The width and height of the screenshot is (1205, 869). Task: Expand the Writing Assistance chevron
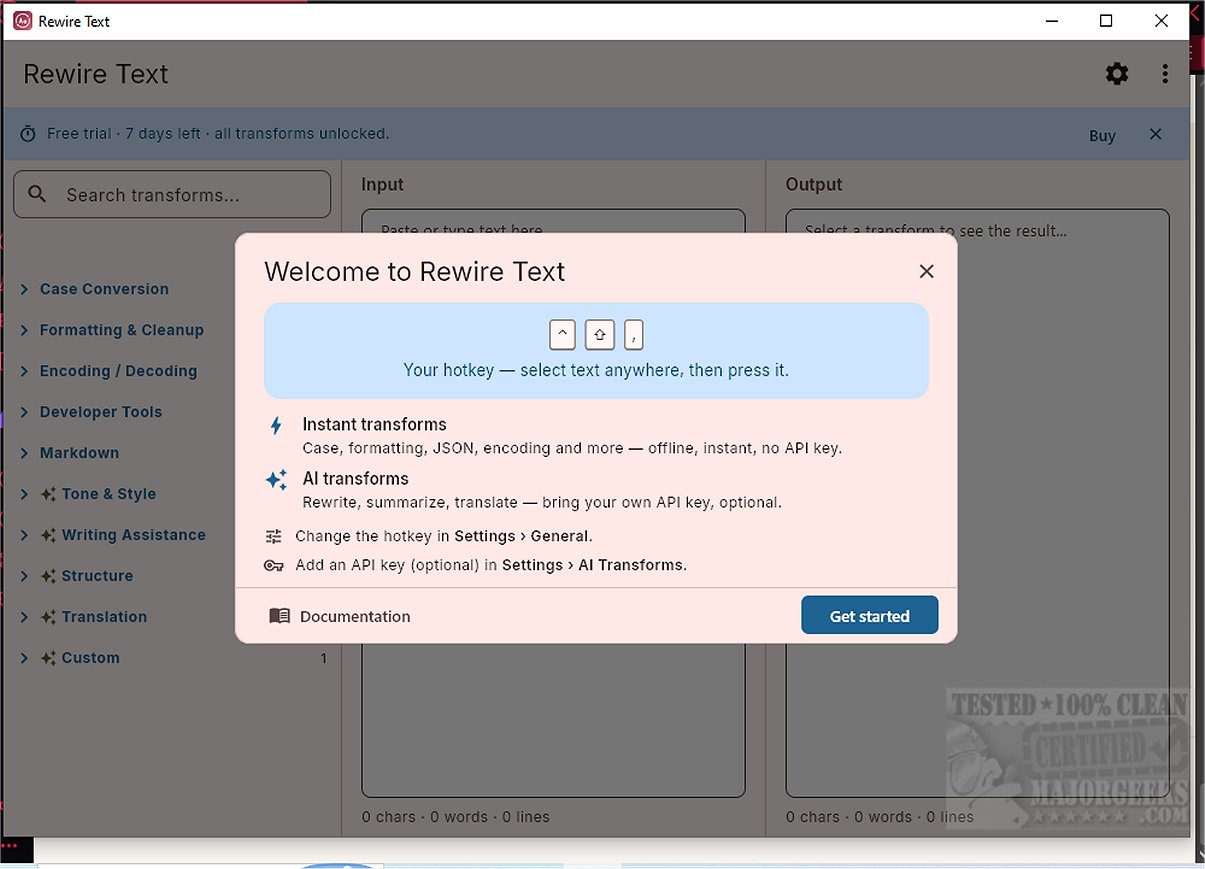click(x=24, y=535)
